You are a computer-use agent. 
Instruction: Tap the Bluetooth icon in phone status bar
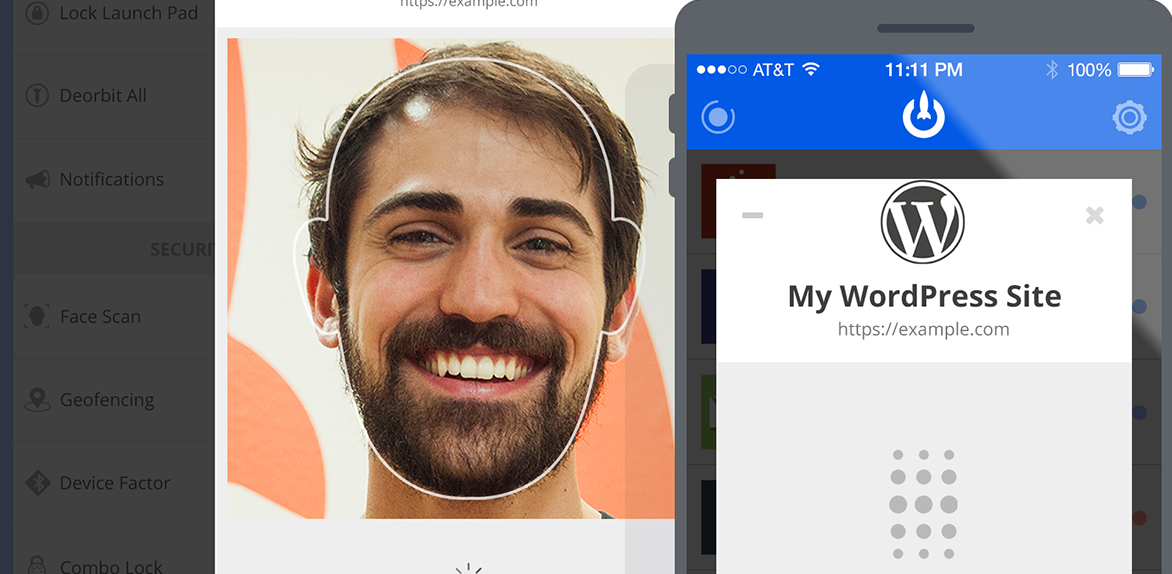[x=1052, y=70]
